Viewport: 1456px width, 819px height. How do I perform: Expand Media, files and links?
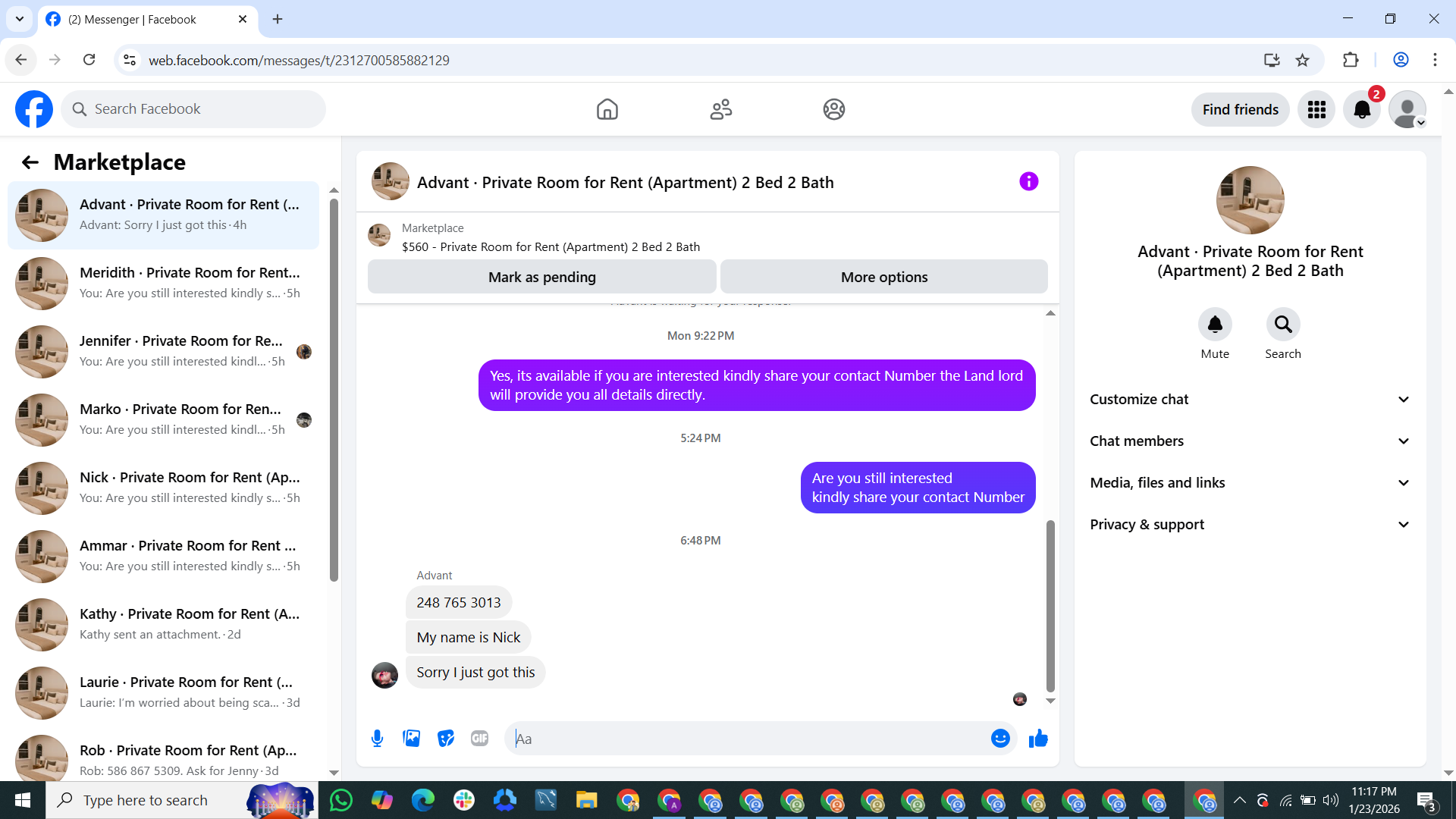[x=1250, y=482]
